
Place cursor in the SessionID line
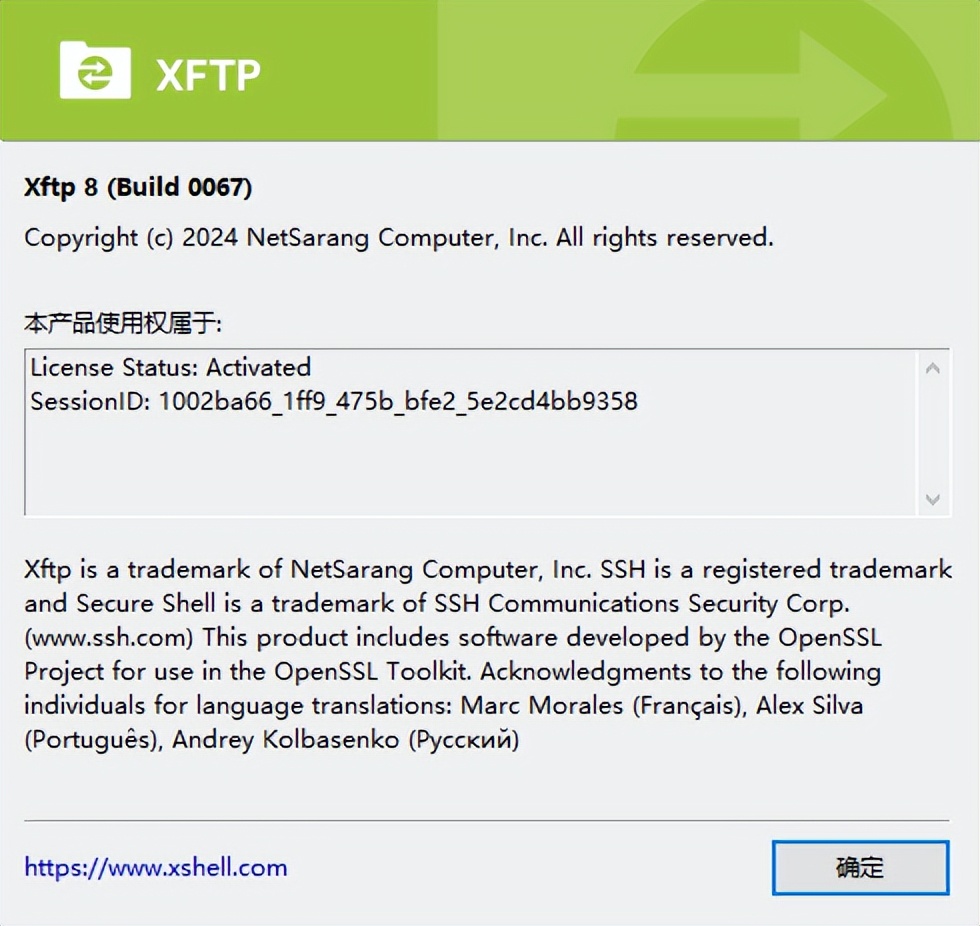tap(334, 401)
